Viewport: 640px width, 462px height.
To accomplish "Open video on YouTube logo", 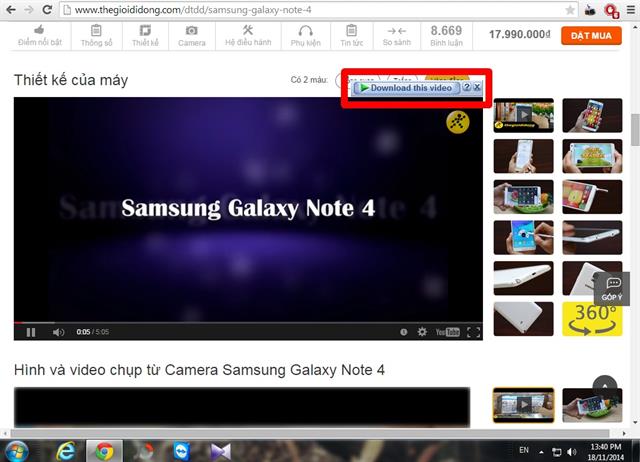I will point(447,332).
